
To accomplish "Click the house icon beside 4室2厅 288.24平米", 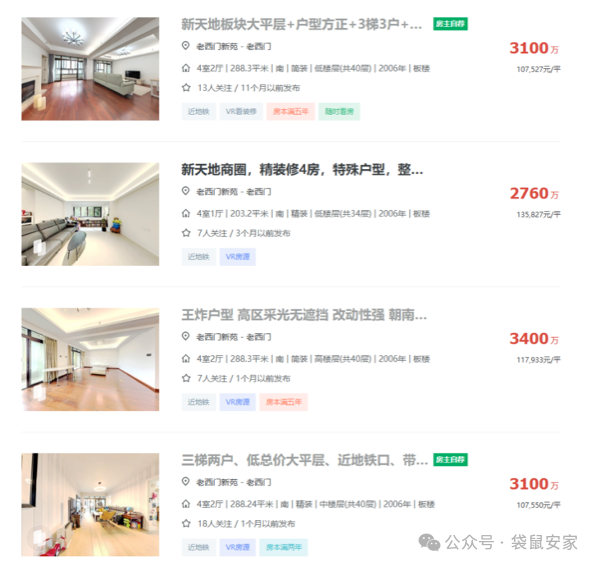I will [186, 504].
